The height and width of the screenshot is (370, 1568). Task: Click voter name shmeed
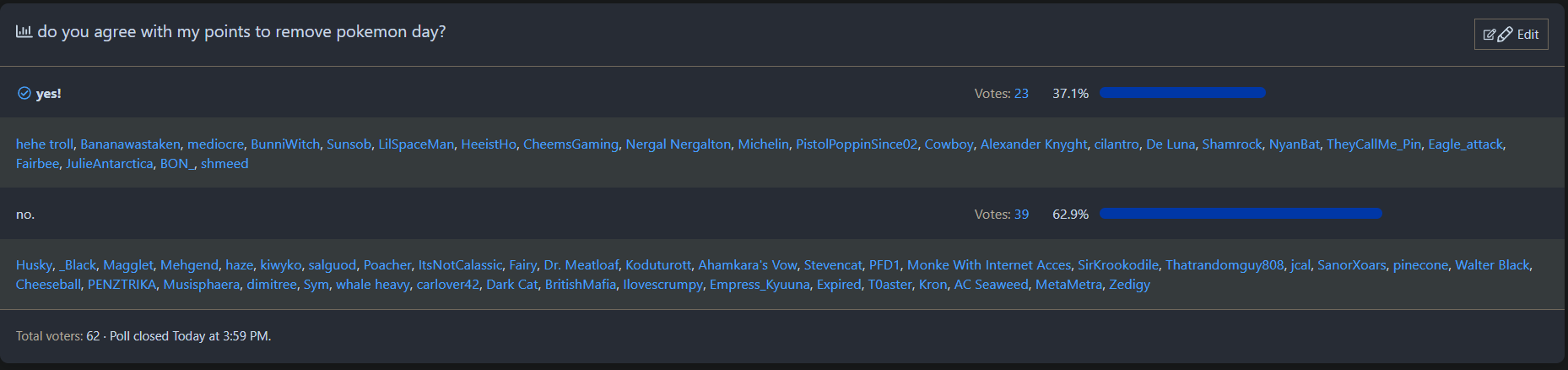224,164
